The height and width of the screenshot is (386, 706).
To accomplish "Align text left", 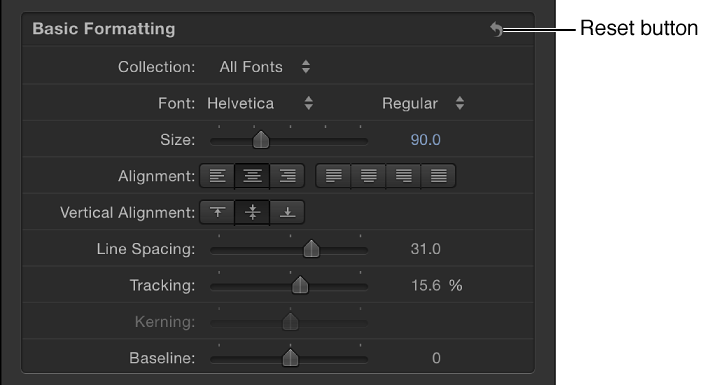I will click(217, 176).
